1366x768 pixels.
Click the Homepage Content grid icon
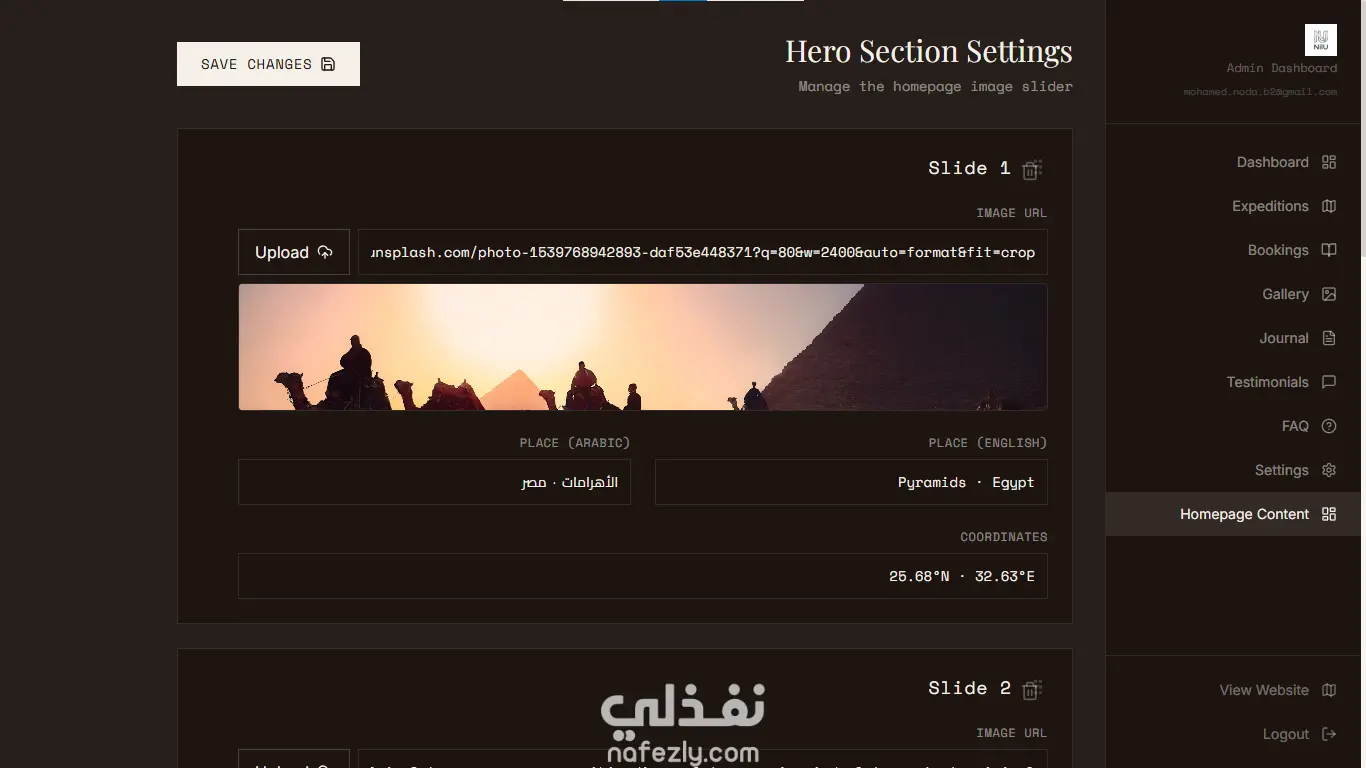1329,514
